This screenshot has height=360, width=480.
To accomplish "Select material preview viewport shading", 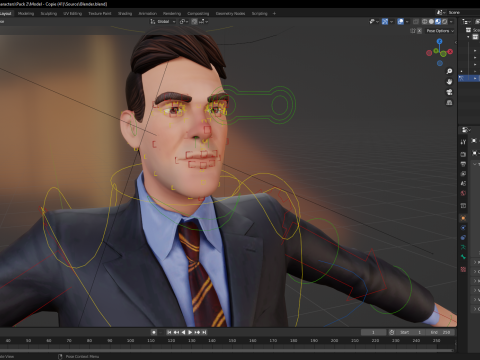I will 438,21.
